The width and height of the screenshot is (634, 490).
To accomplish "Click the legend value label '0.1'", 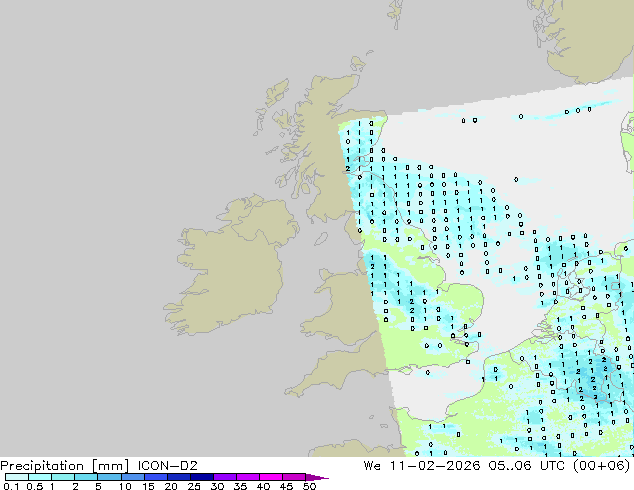I will [10, 486].
